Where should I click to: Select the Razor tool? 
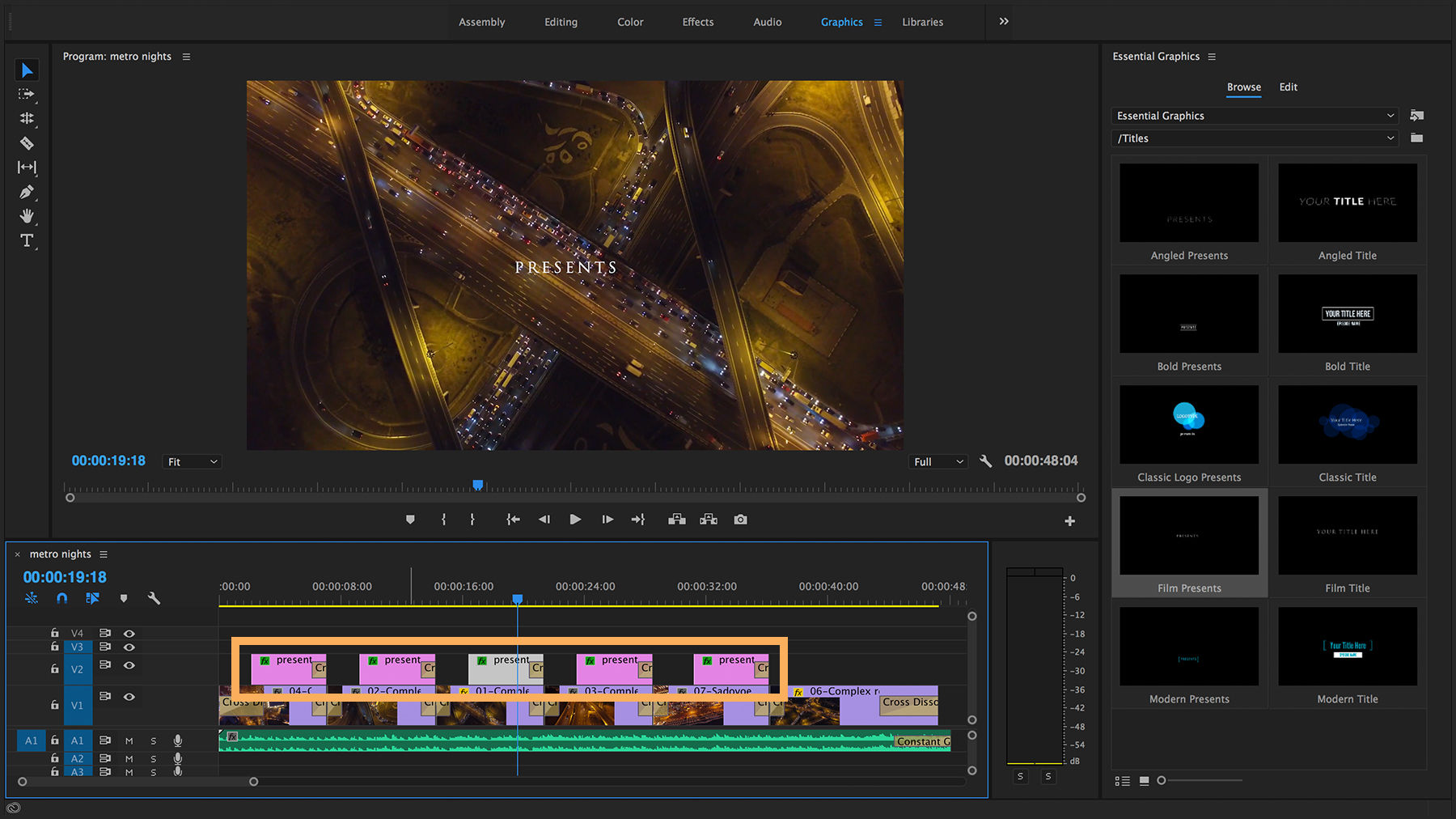pyautogui.click(x=27, y=143)
